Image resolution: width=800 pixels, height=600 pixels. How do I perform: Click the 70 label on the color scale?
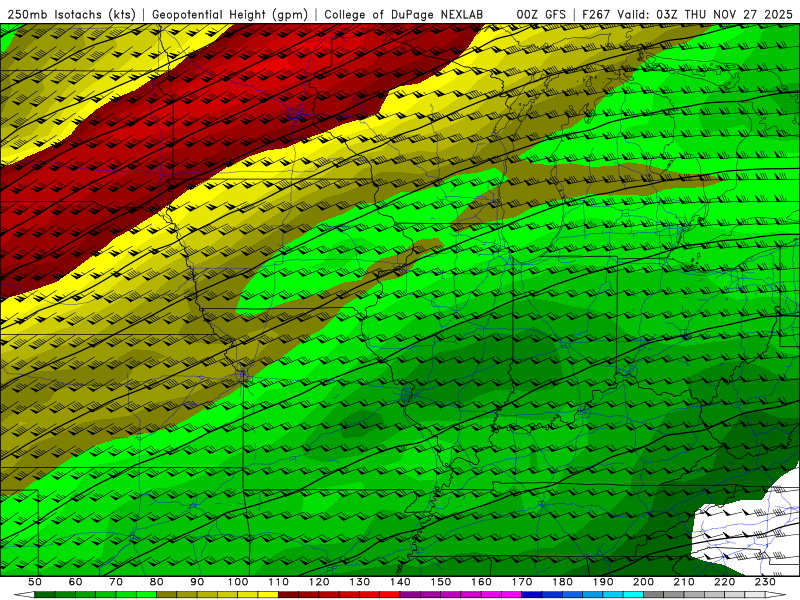click(116, 582)
